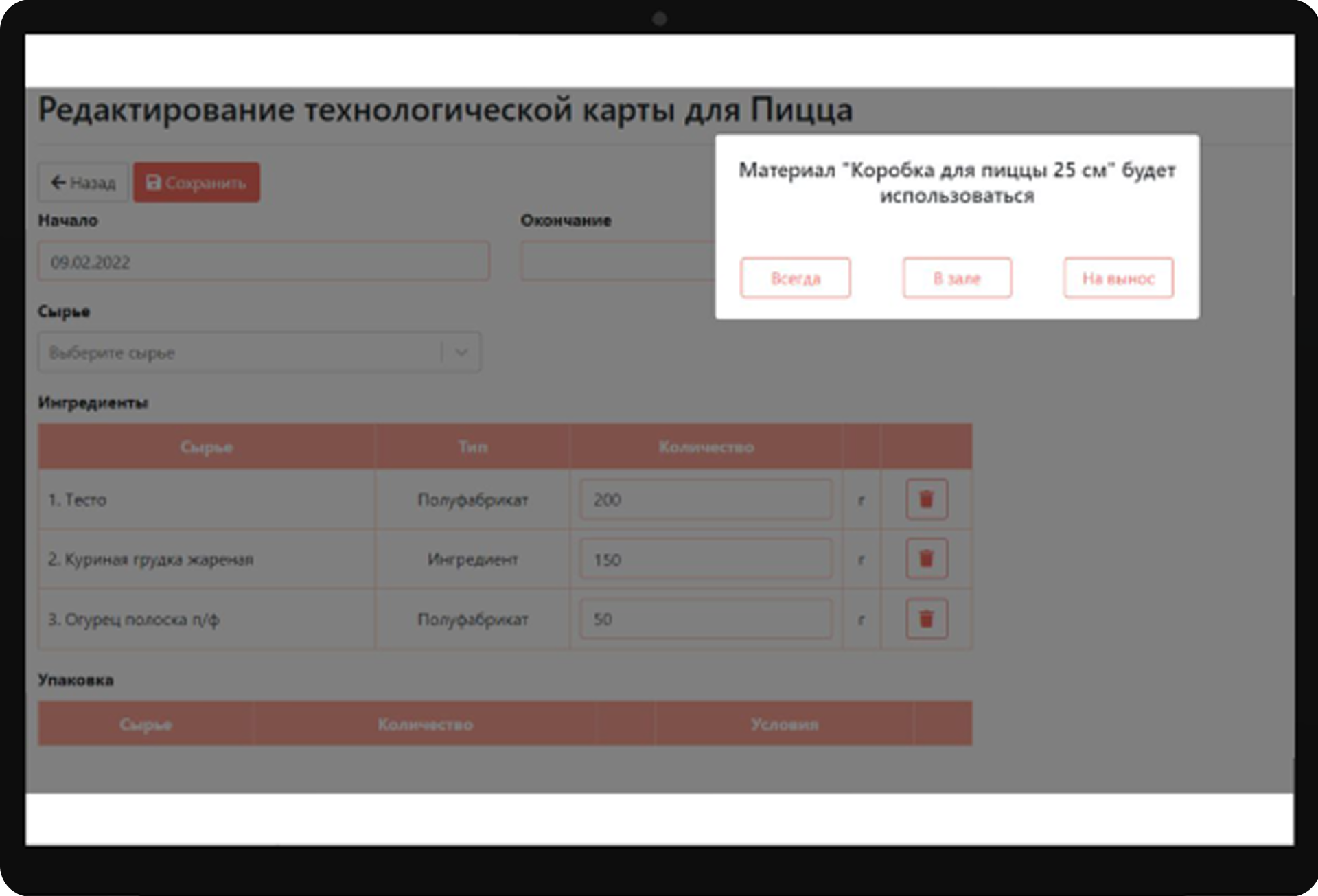Click the Количество header in ingredients table
The height and width of the screenshot is (896, 1318).
706,447
